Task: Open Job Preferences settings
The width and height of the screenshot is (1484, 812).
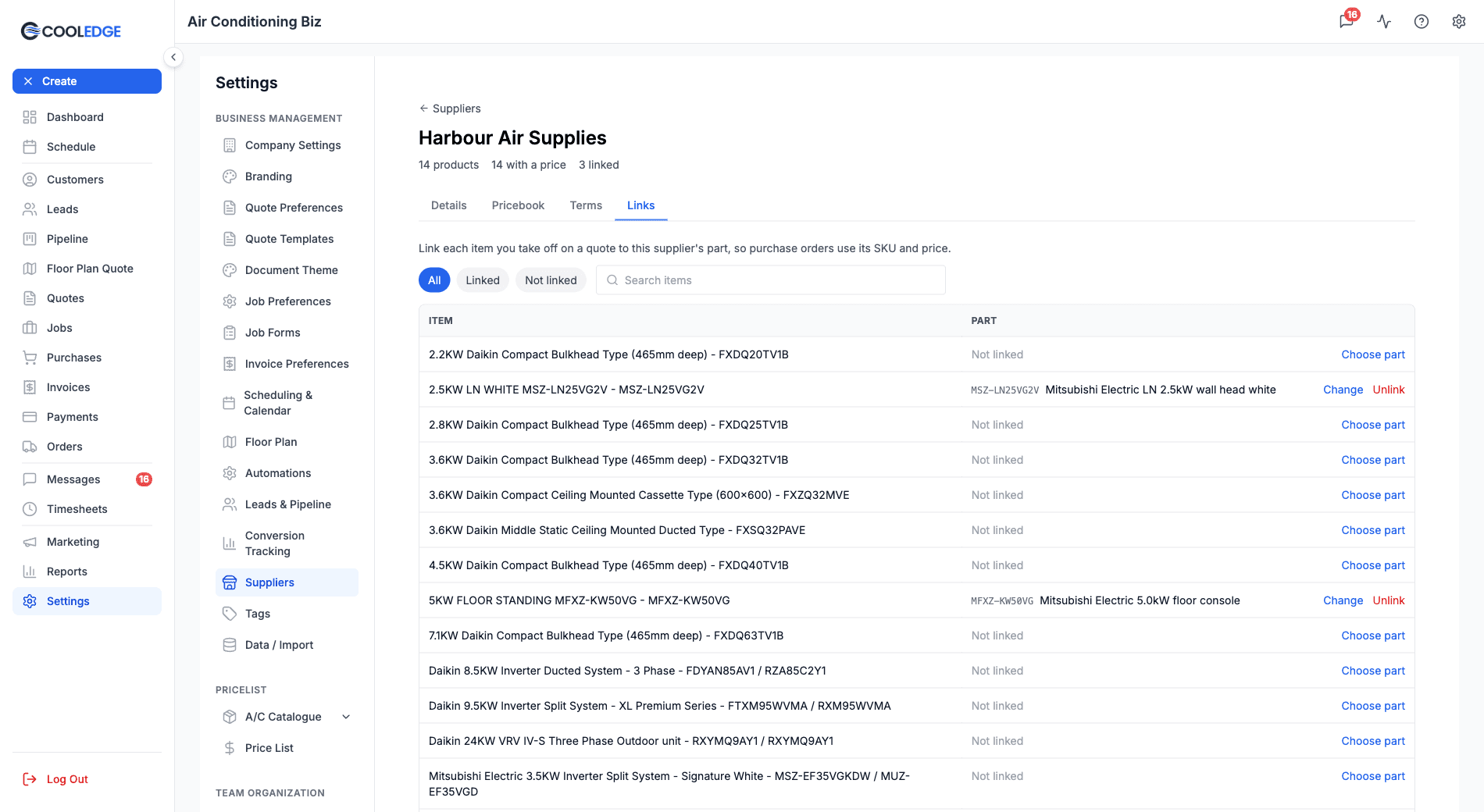Action: [287, 301]
